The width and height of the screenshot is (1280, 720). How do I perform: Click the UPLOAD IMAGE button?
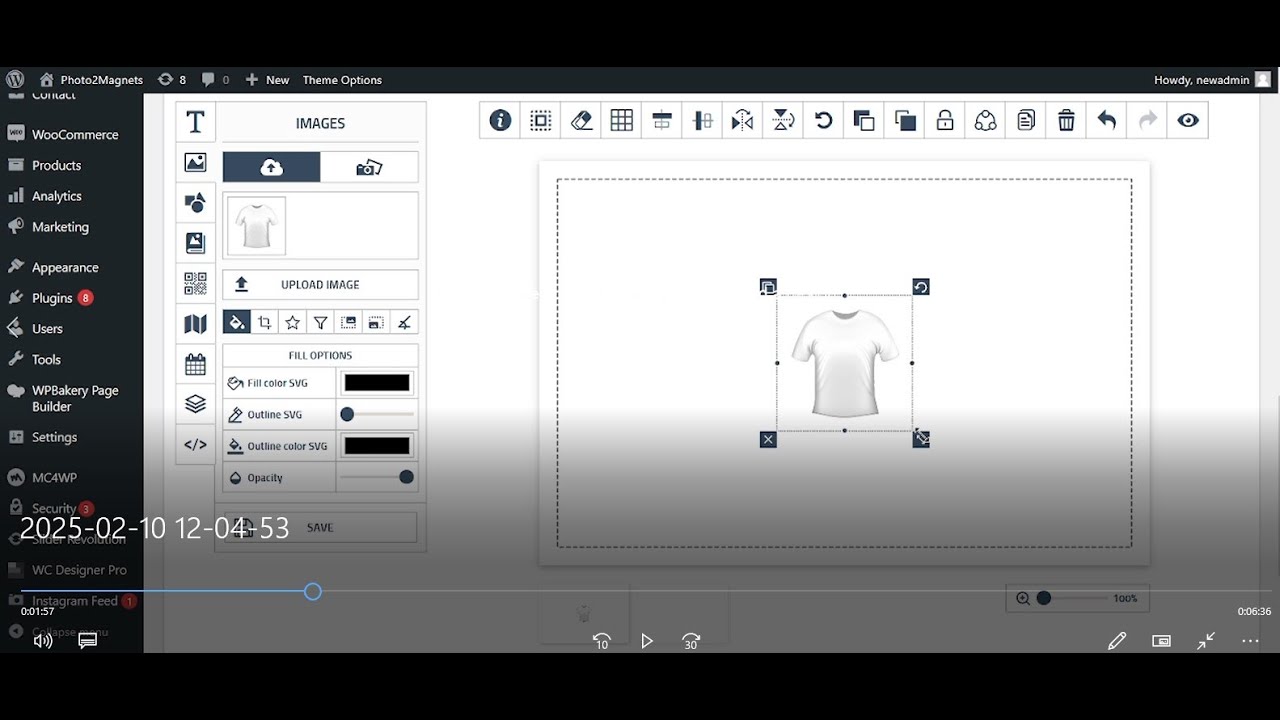[320, 284]
